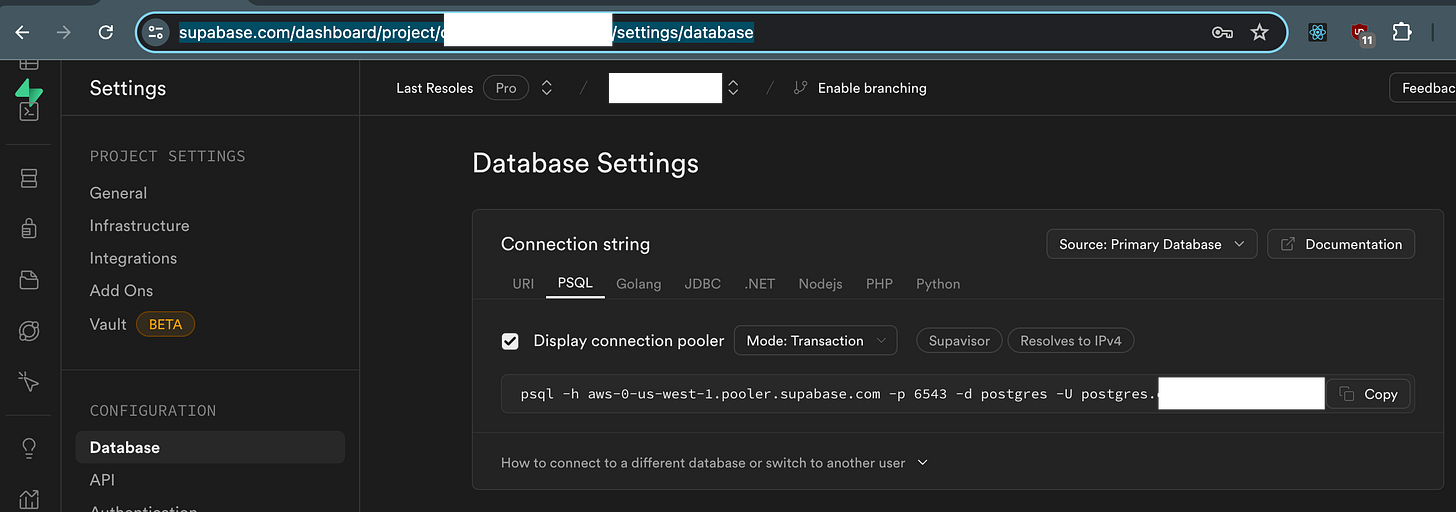The height and width of the screenshot is (512, 1456).
Task: Open Source: Primary Database dropdown
Action: pos(1151,244)
